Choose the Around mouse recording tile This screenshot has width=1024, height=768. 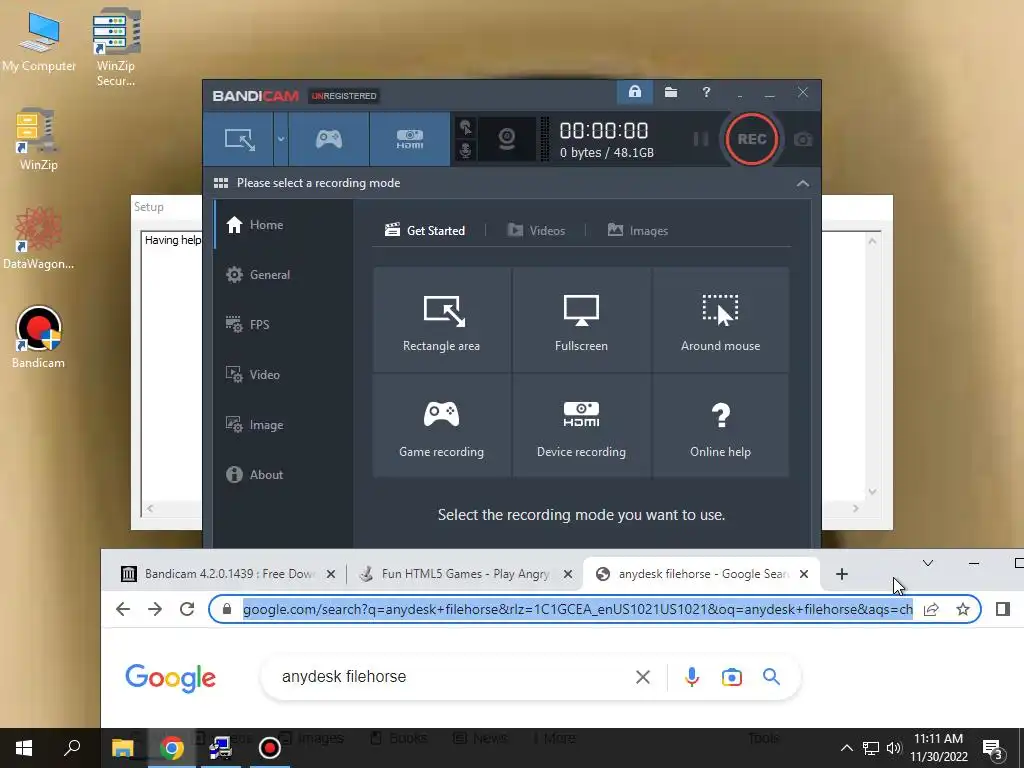click(x=720, y=319)
